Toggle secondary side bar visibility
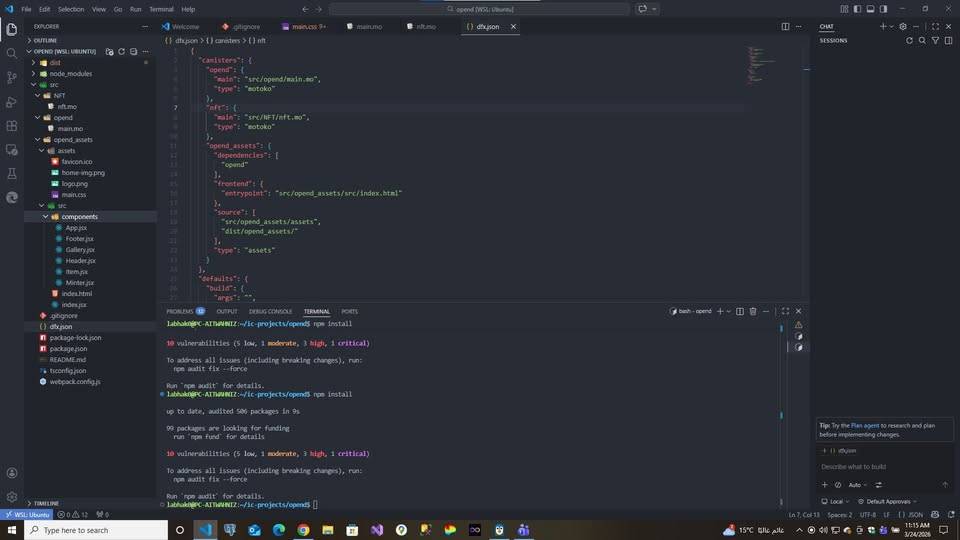Screen dimensions: 960x540 coord(882,9)
